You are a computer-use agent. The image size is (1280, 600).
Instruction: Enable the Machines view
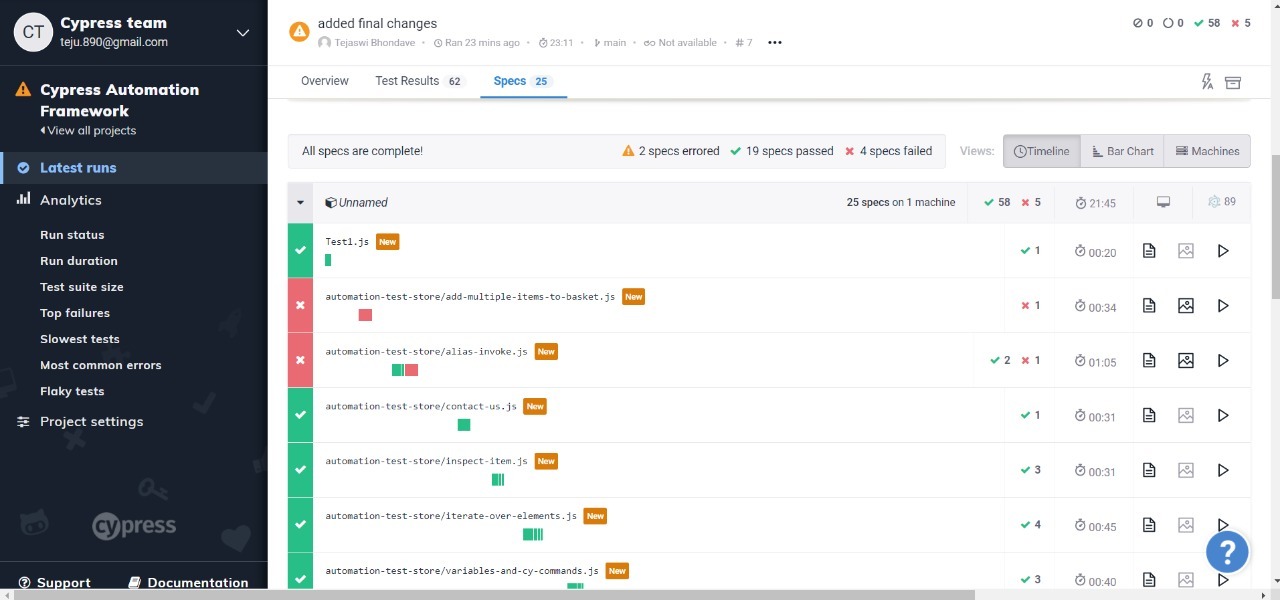[1207, 150]
